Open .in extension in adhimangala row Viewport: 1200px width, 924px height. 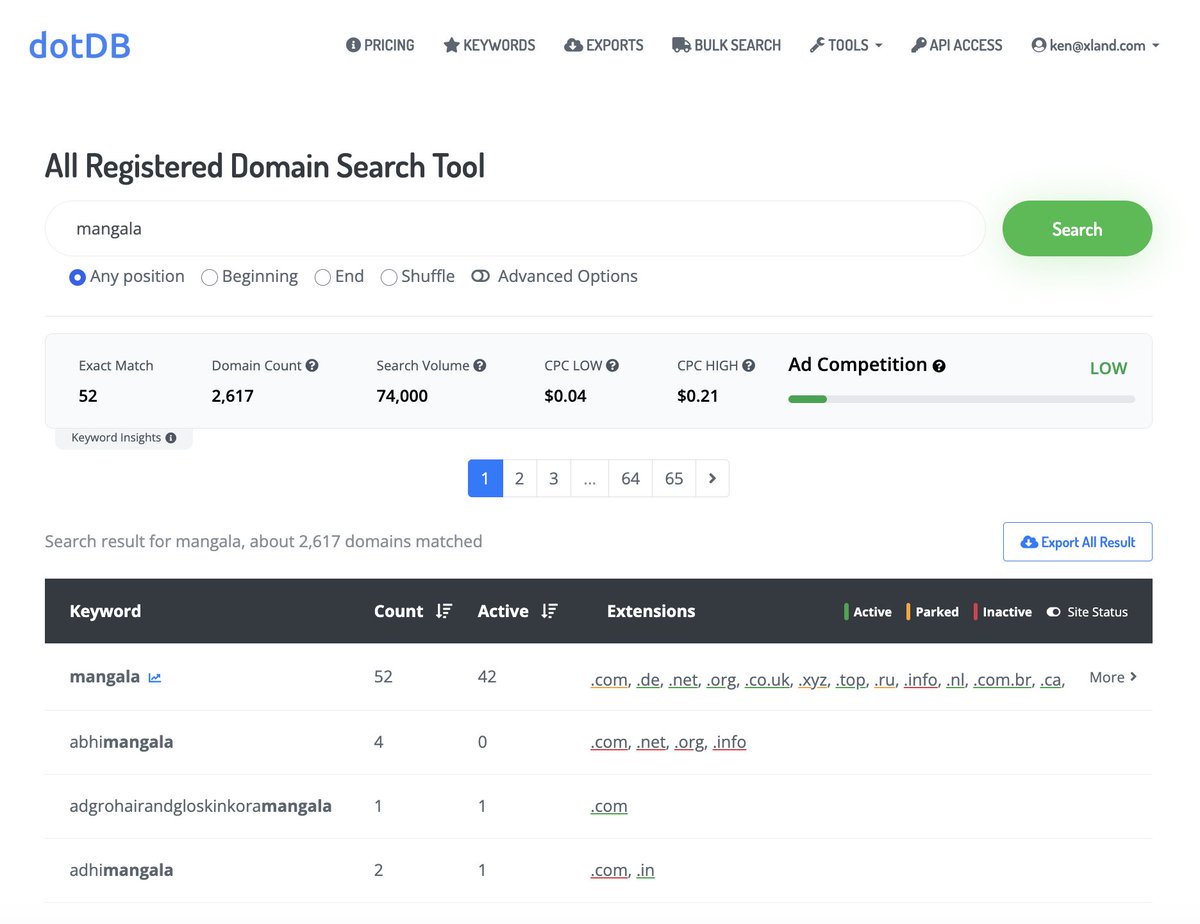[646, 870]
